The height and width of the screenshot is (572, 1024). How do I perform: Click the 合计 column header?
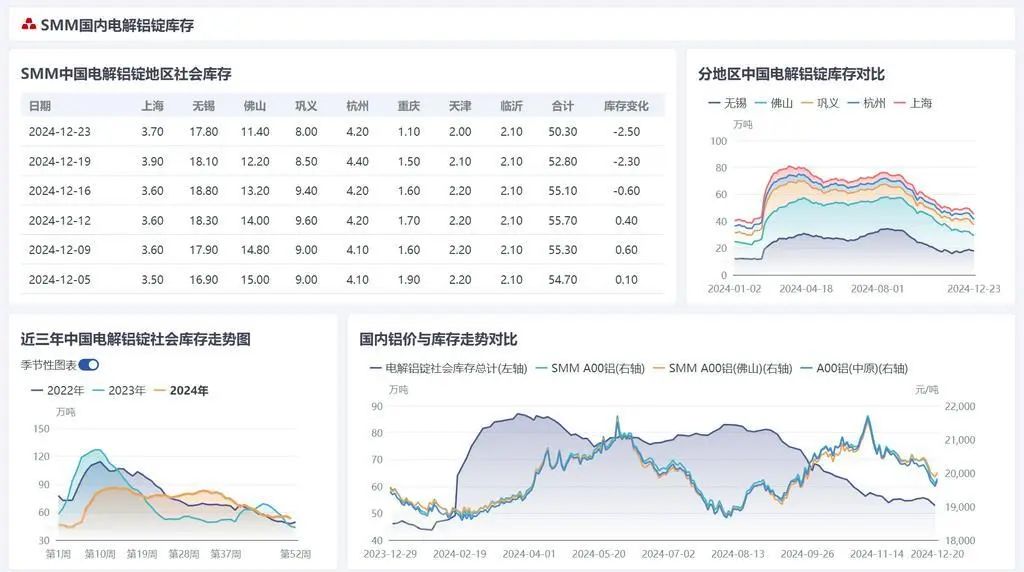pos(562,106)
